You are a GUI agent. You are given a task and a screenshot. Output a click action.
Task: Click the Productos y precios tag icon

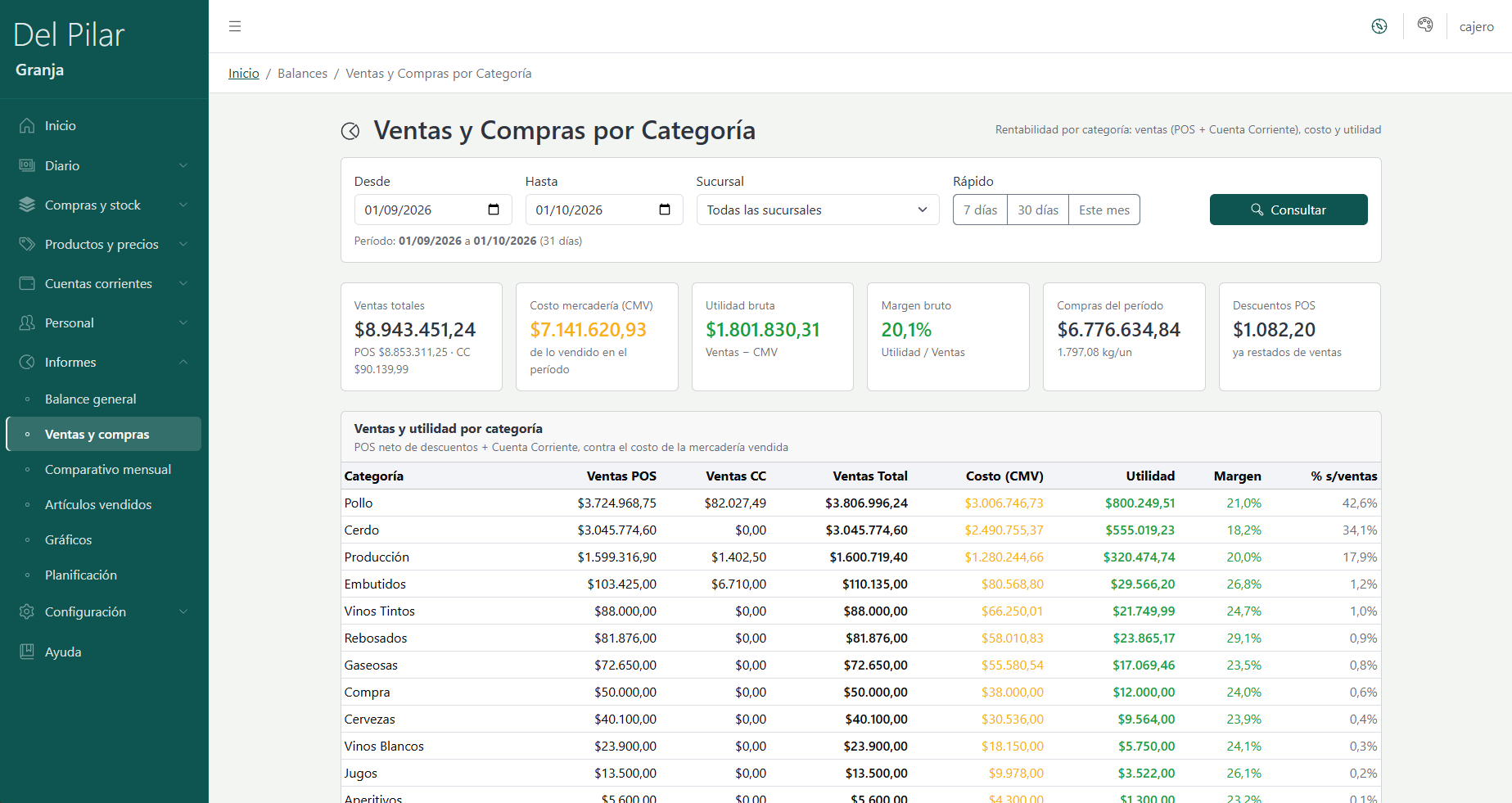point(27,244)
